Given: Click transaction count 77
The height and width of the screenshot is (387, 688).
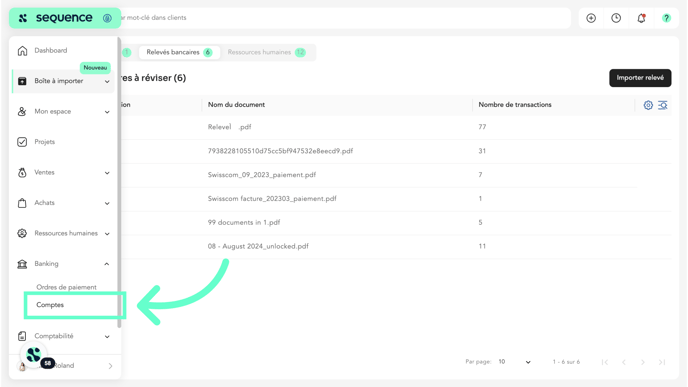Looking at the screenshot, I should [x=482, y=127].
